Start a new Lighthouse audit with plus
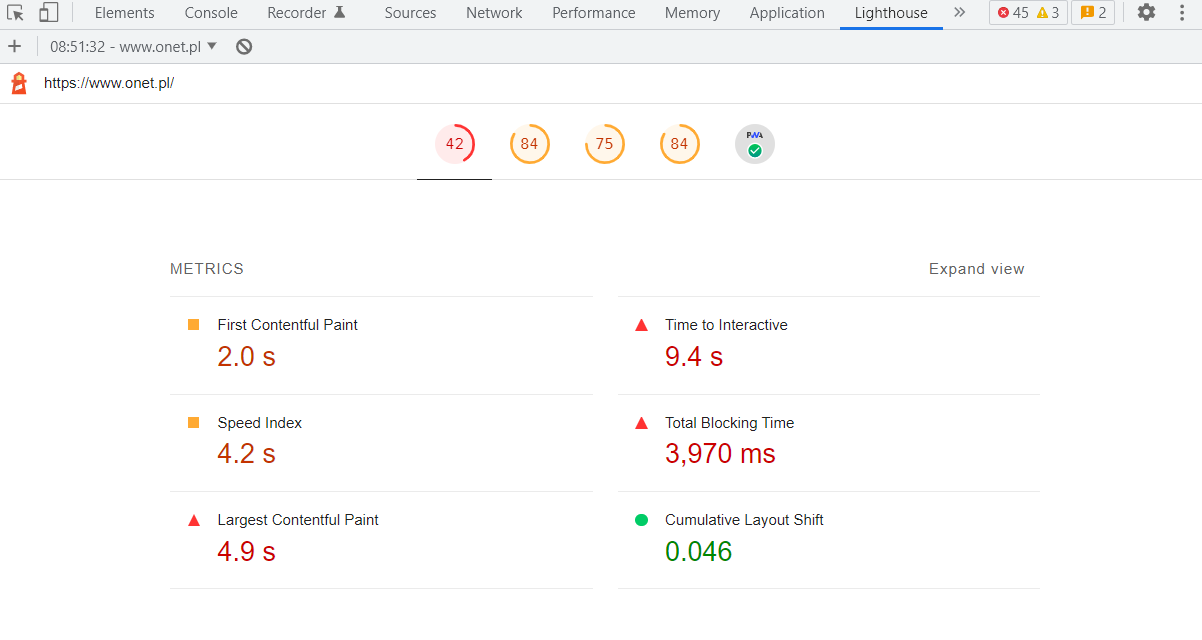The height and width of the screenshot is (640, 1202). tap(14, 47)
